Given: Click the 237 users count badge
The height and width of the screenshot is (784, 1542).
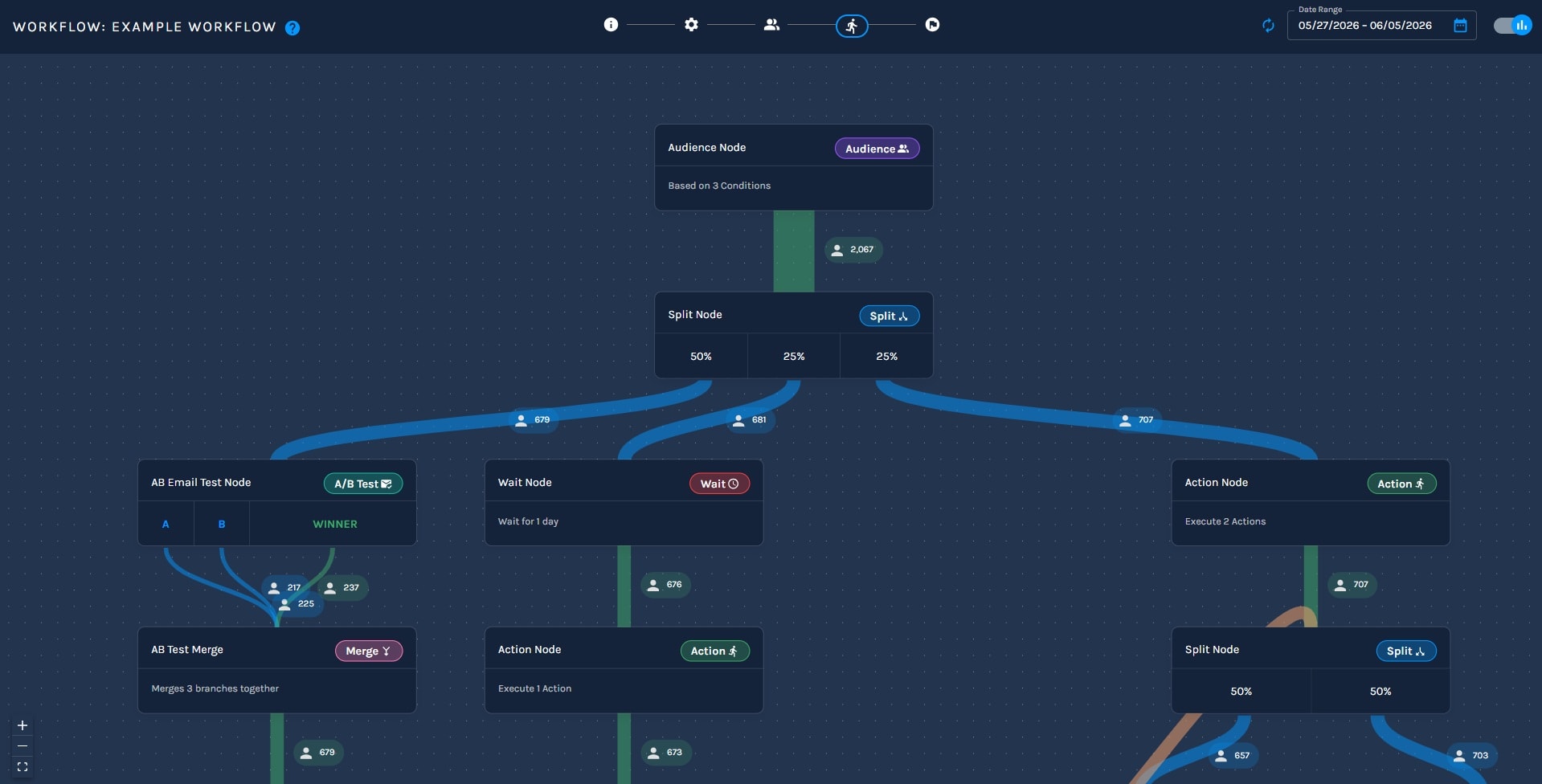Looking at the screenshot, I should (x=342, y=587).
